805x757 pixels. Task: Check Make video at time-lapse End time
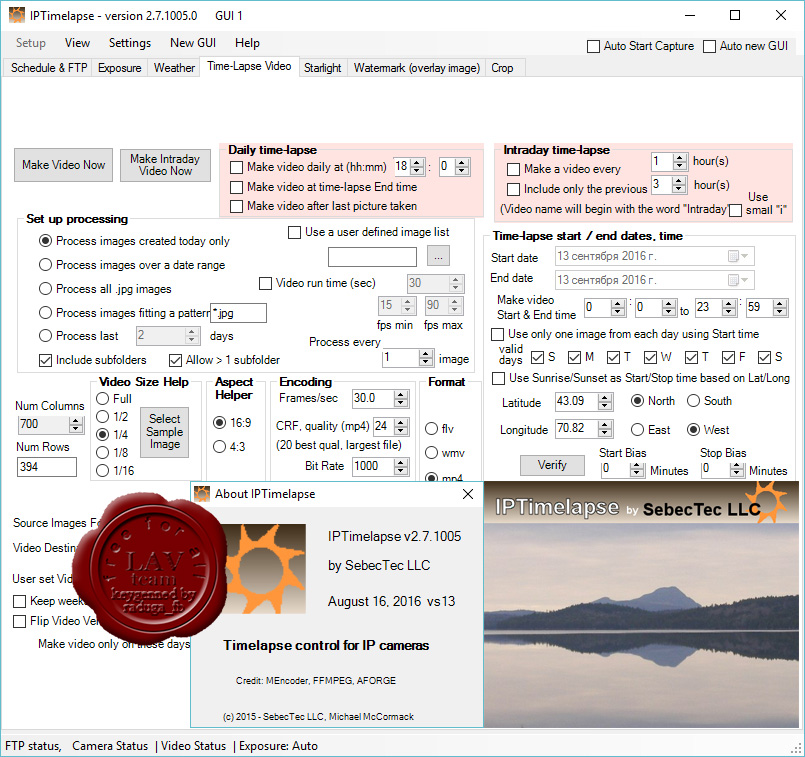click(x=237, y=187)
